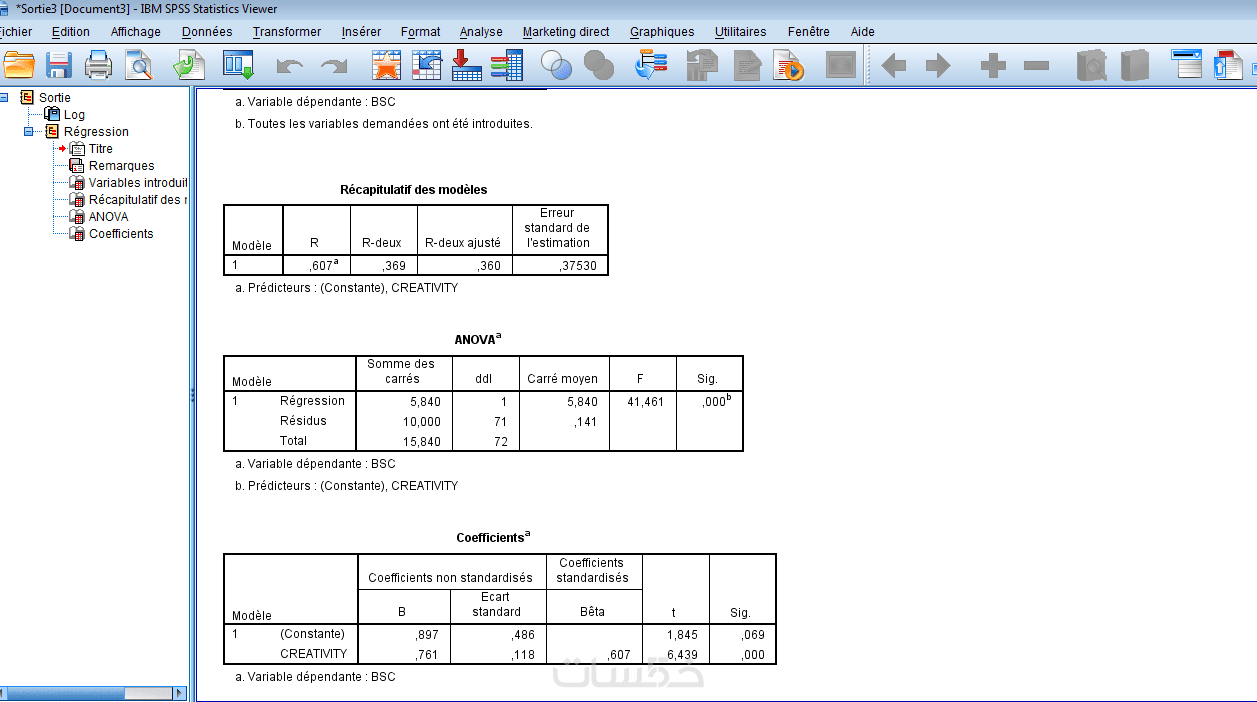Click the Go to Data icon with star

[386, 66]
